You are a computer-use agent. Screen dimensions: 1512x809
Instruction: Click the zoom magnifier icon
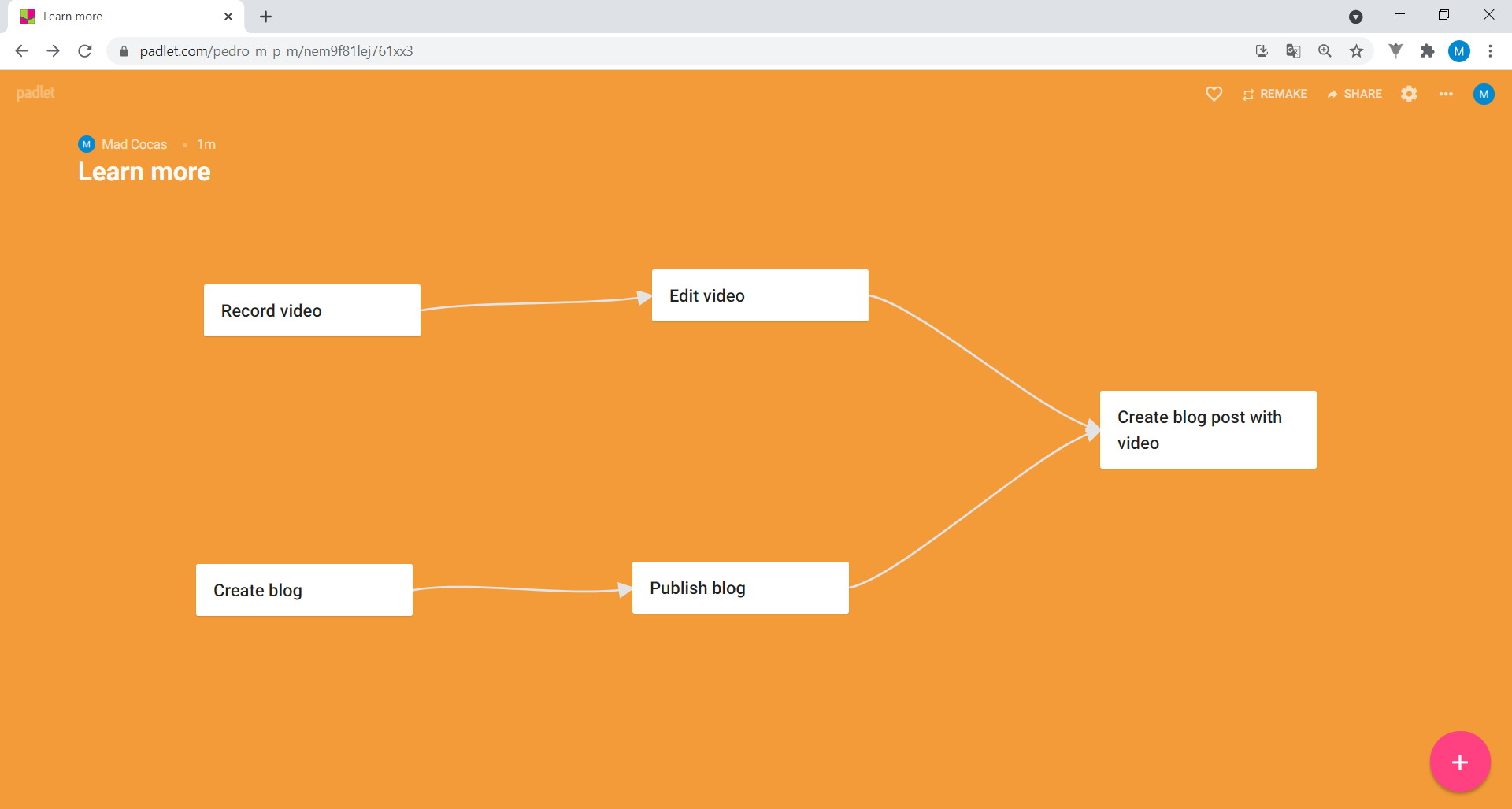[x=1325, y=51]
